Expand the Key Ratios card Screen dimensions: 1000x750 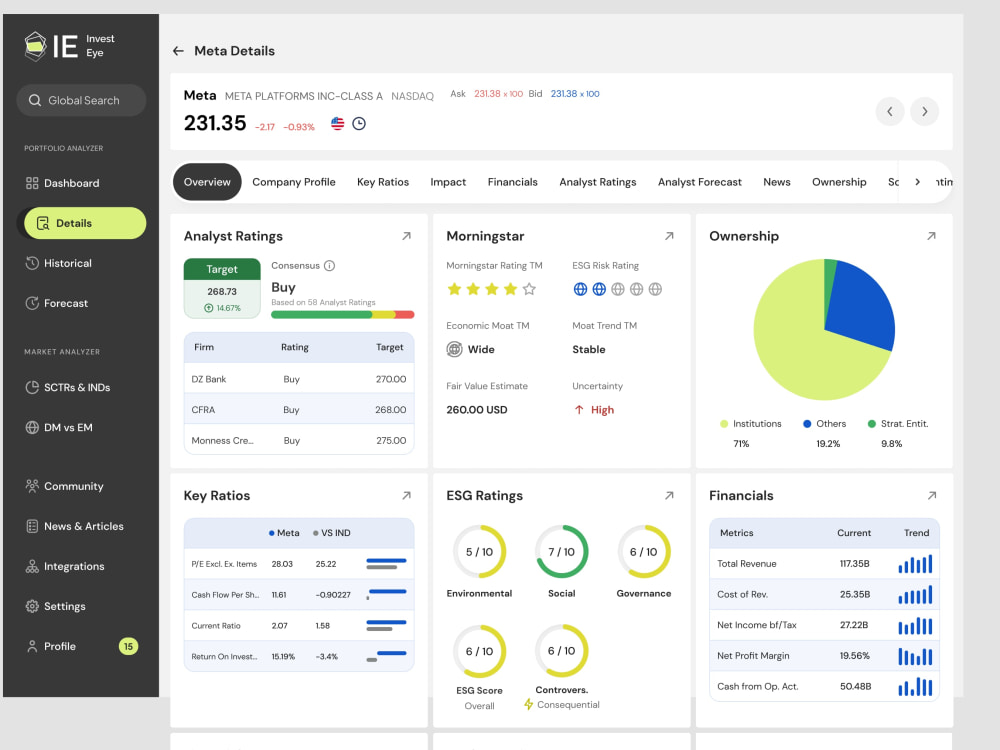[406, 496]
